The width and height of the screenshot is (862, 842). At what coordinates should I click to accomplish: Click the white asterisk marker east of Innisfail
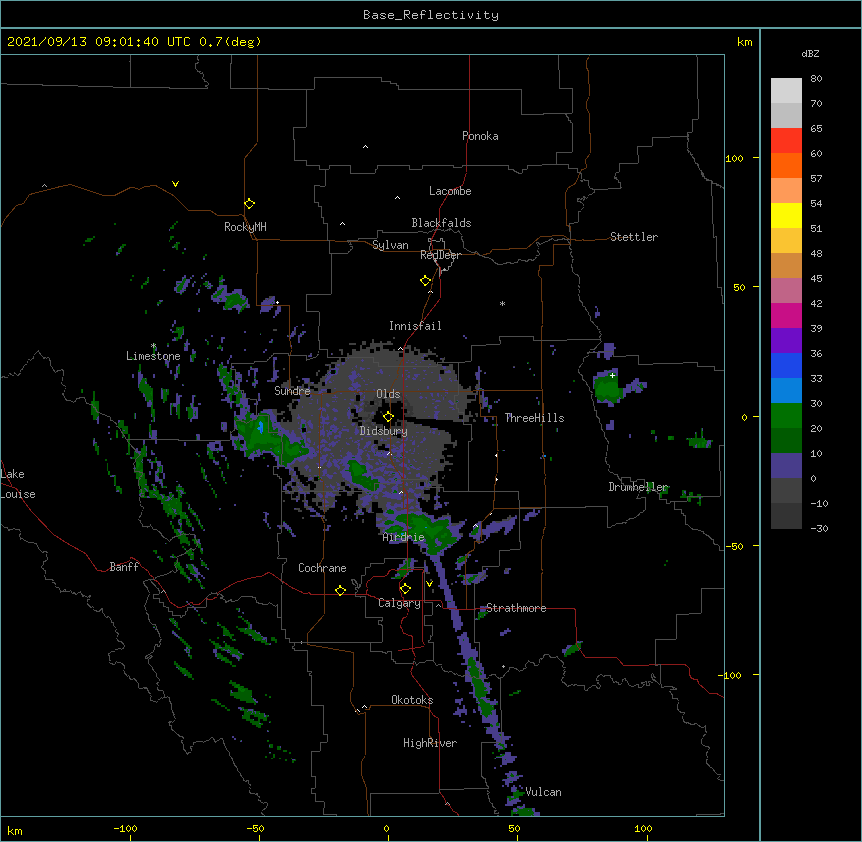point(502,303)
